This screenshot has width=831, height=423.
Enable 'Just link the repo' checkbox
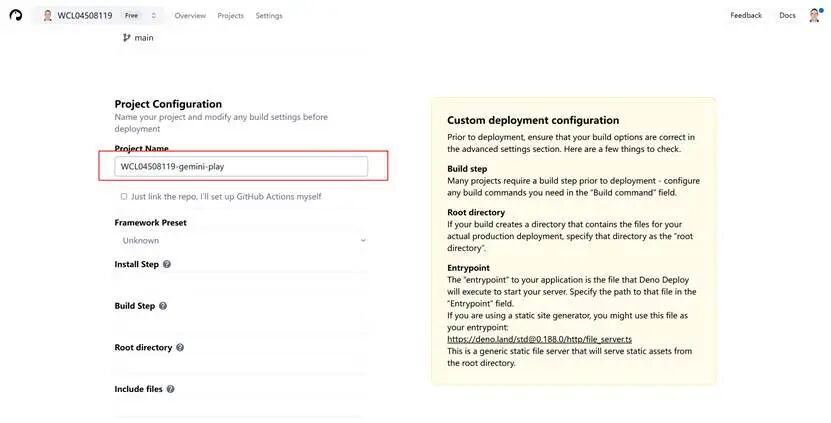coord(124,197)
